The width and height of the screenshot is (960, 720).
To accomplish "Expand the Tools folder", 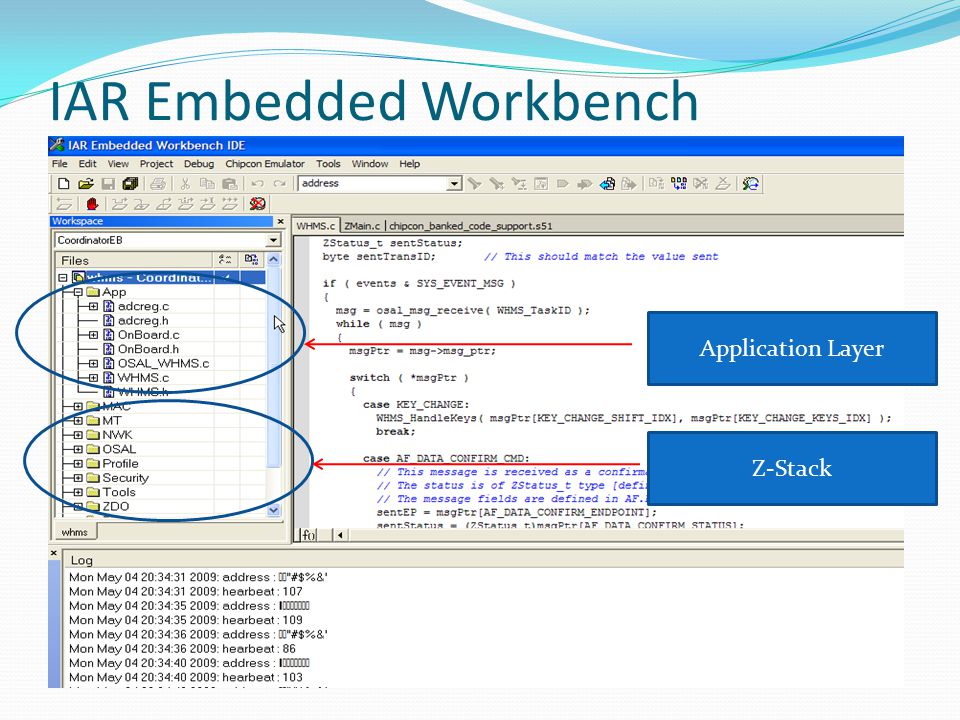I will click(x=78, y=492).
